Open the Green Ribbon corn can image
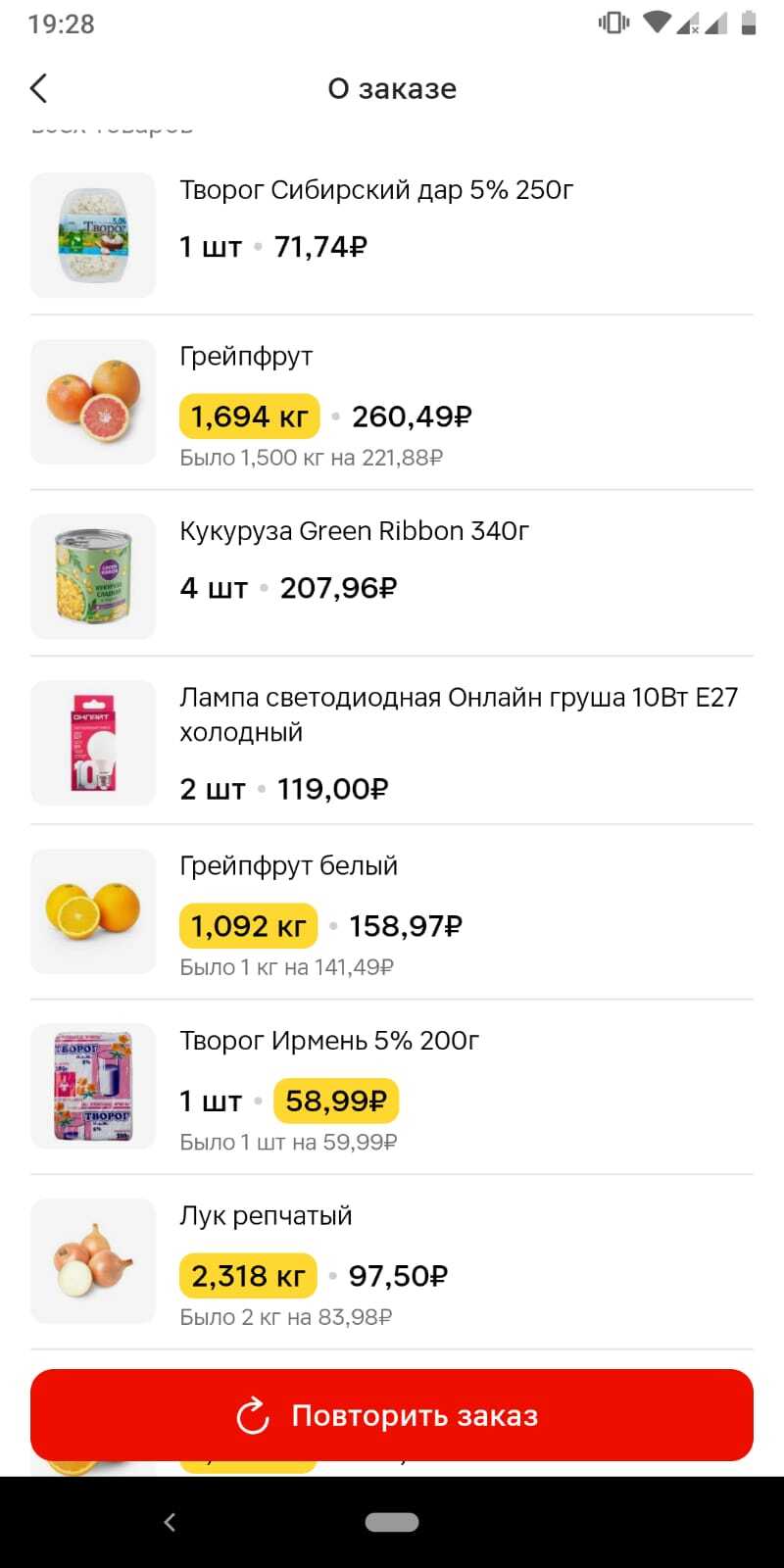The height and width of the screenshot is (1568, 784). [x=93, y=576]
